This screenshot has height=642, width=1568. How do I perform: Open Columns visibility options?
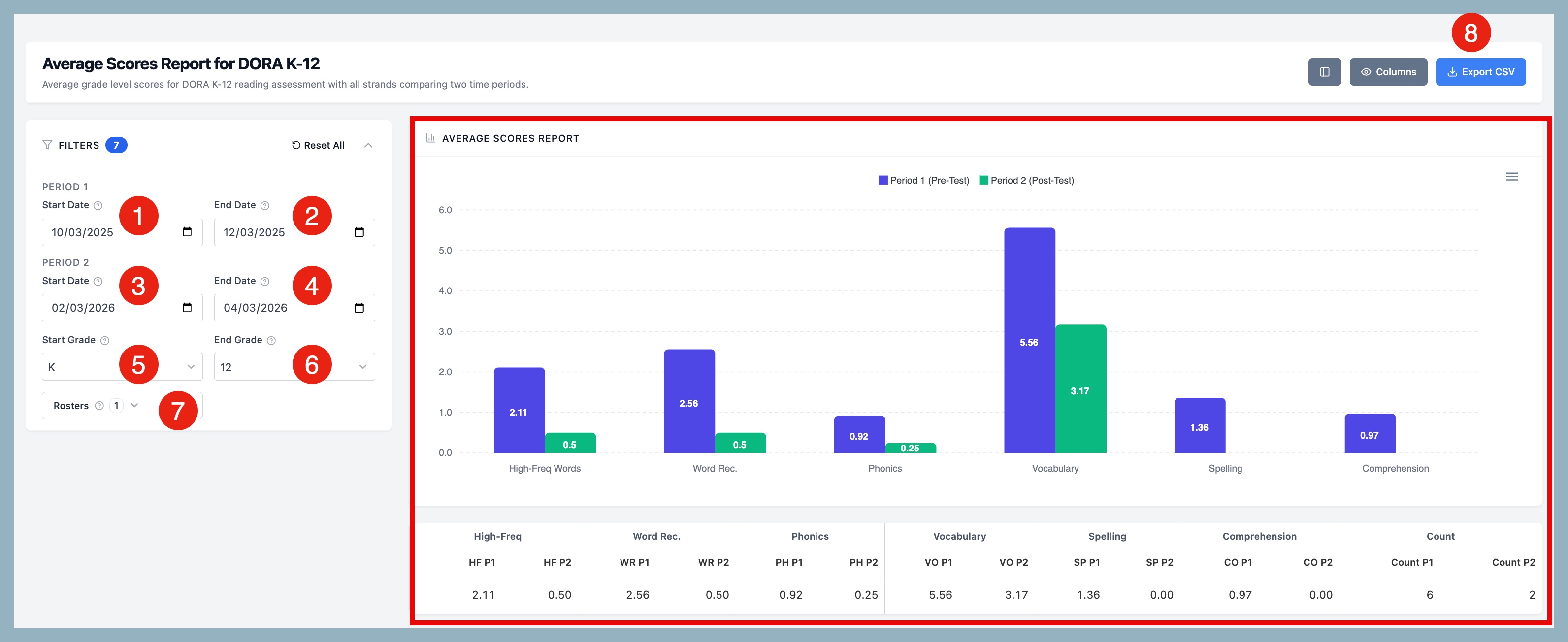tap(1388, 72)
